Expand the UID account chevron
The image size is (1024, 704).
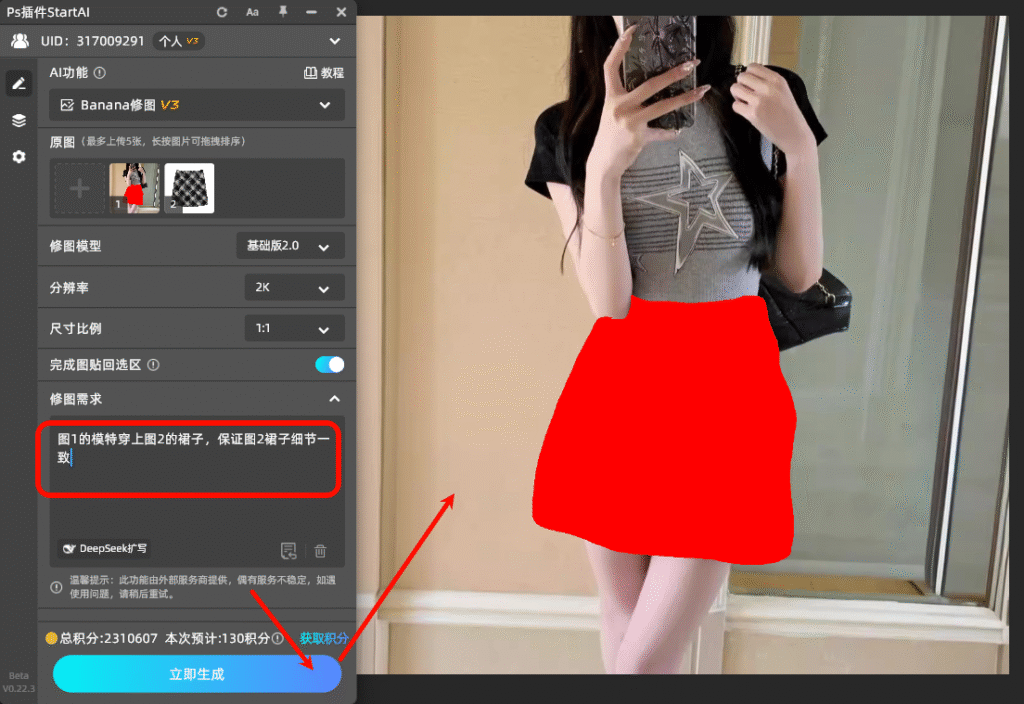coord(334,41)
